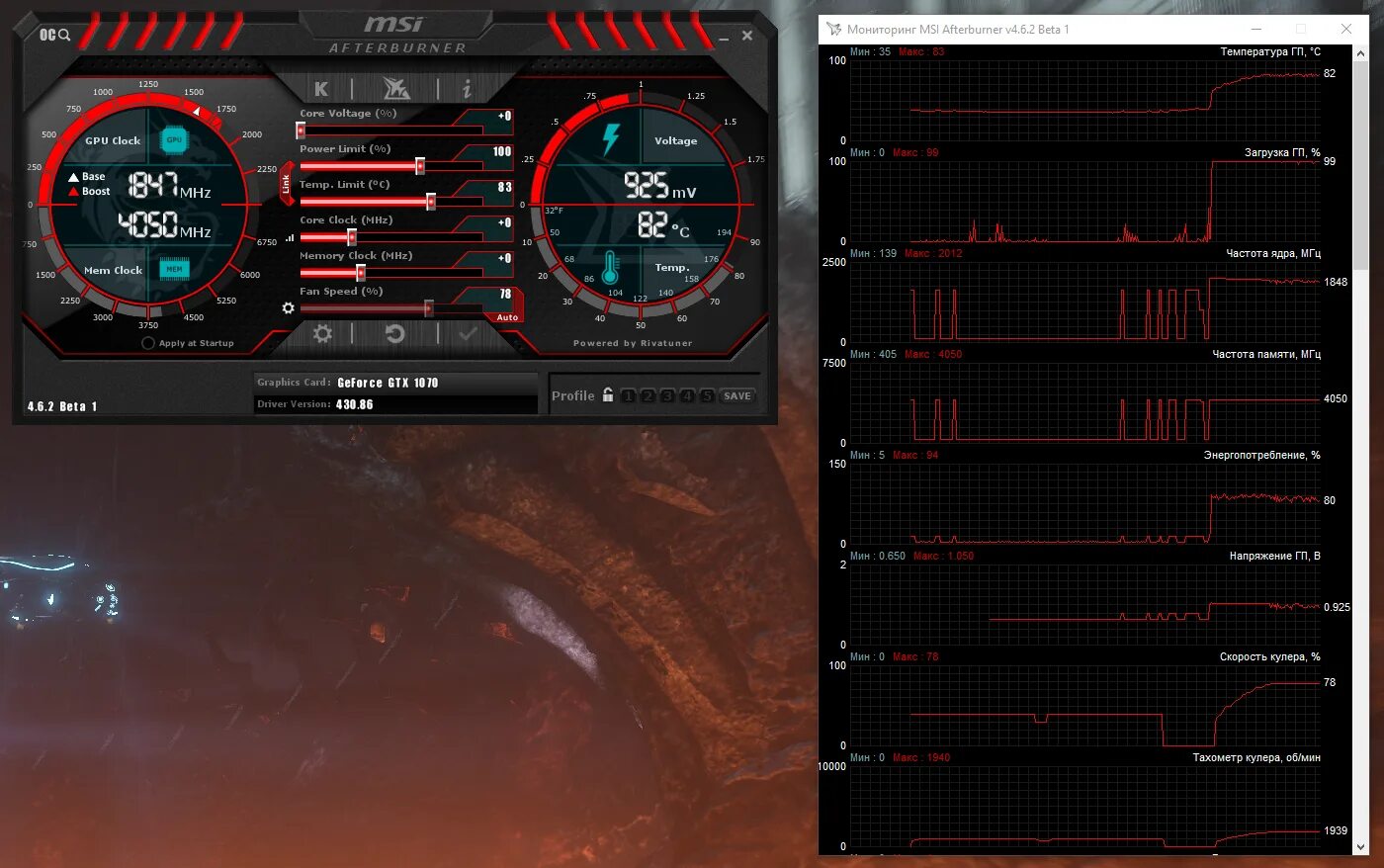Screen dimensions: 1384x868
Task: Toggle the profile lock padlock icon
Action: pyautogui.click(x=608, y=394)
